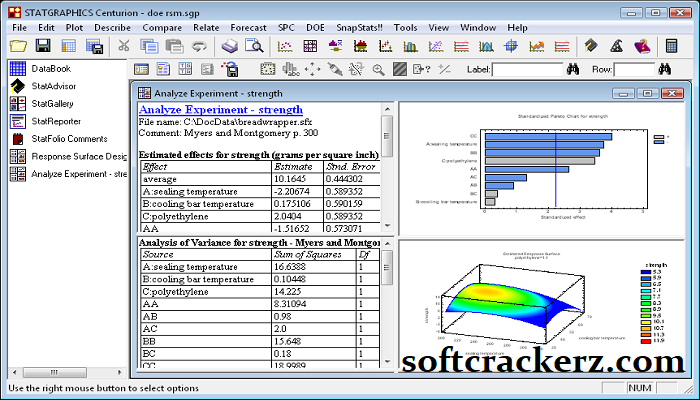
Task: Open the SnapStats!! menu
Action: tap(359, 28)
